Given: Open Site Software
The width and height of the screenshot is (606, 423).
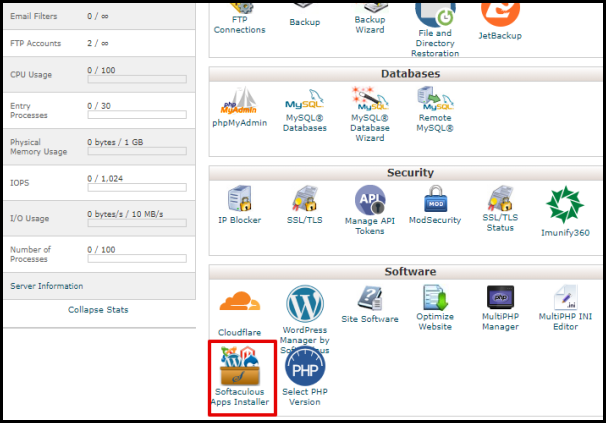Looking at the screenshot, I should tap(370, 305).
